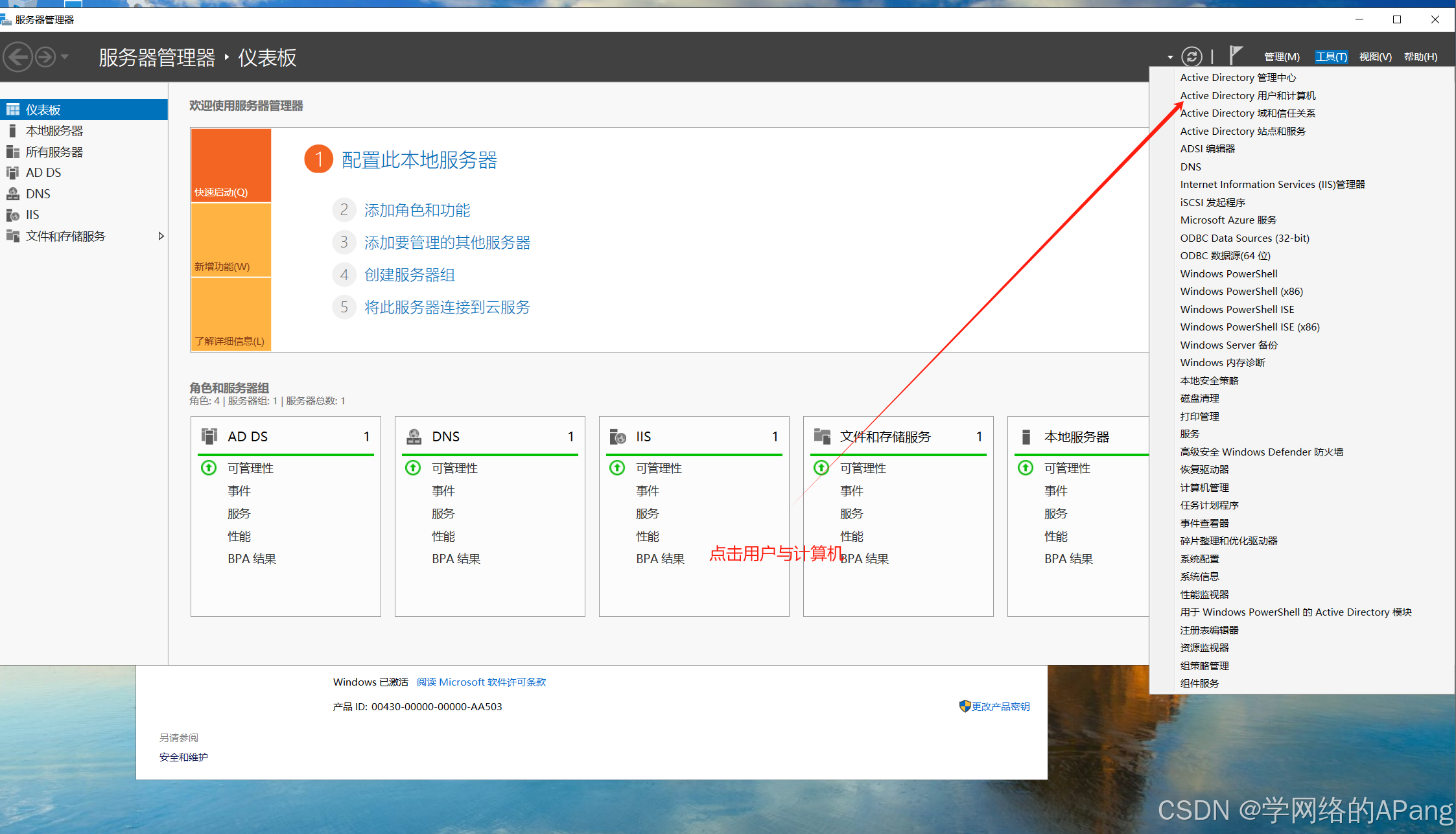Click the refresh icon in header
1456x834 pixels.
[1192, 57]
